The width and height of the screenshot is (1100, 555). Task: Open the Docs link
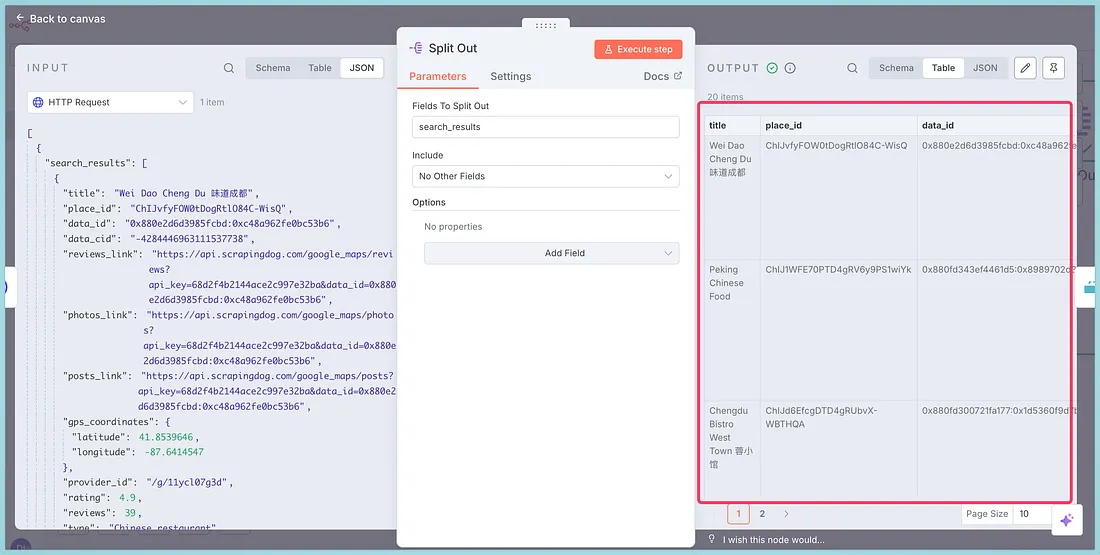662,76
